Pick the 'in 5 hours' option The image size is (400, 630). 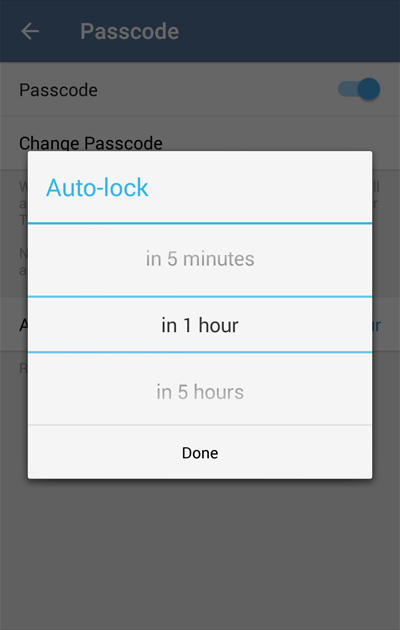tap(200, 392)
